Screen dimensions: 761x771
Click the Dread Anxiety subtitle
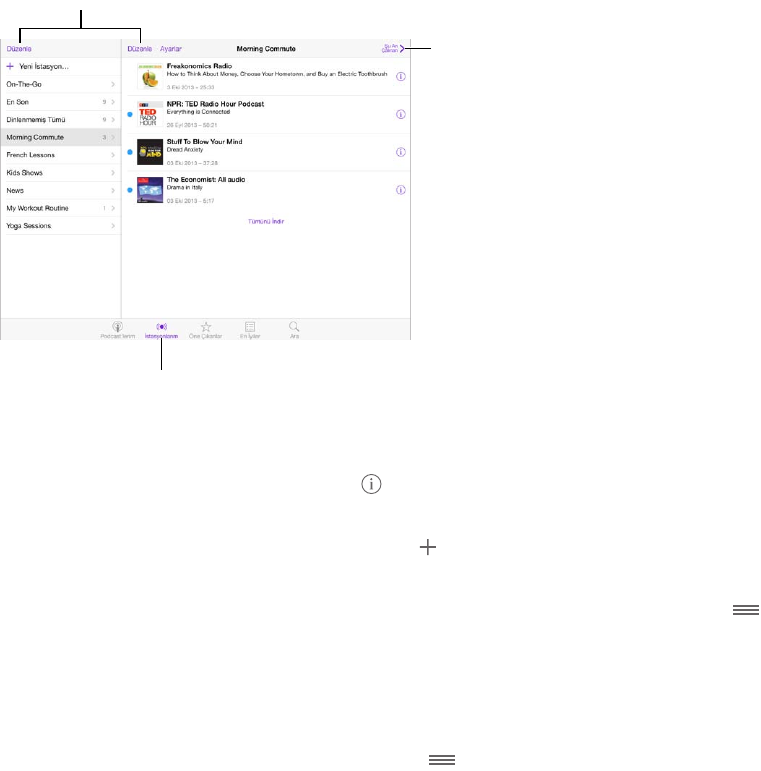[x=185, y=149]
